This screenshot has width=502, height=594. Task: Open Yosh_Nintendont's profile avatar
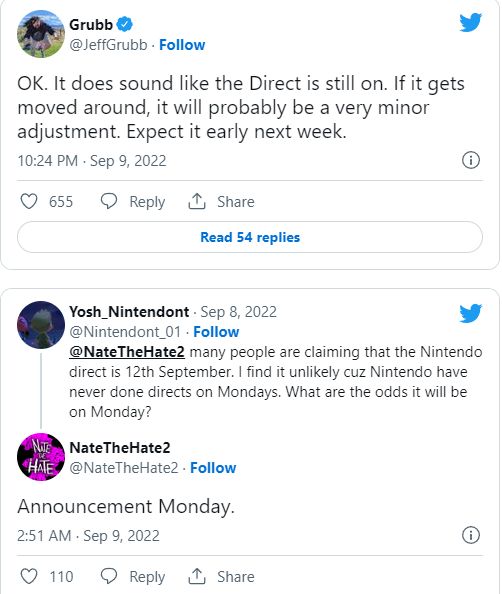pos(41,325)
